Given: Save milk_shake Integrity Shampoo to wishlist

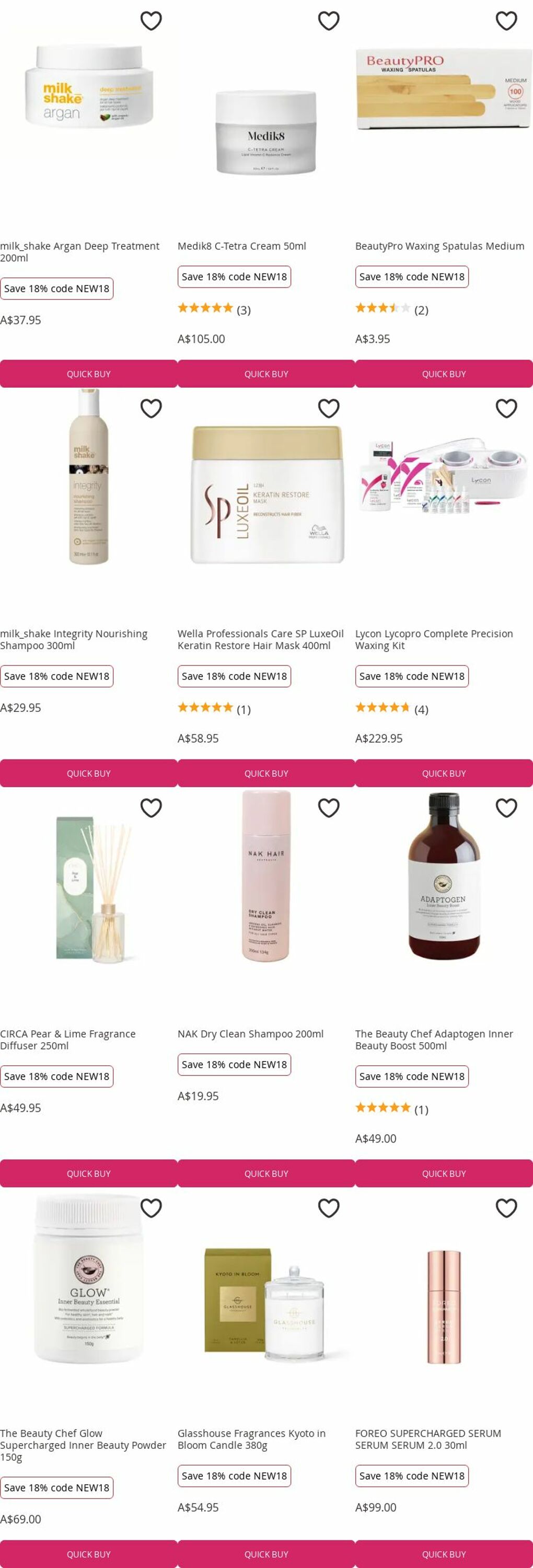Looking at the screenshot, I should [151, 408].
